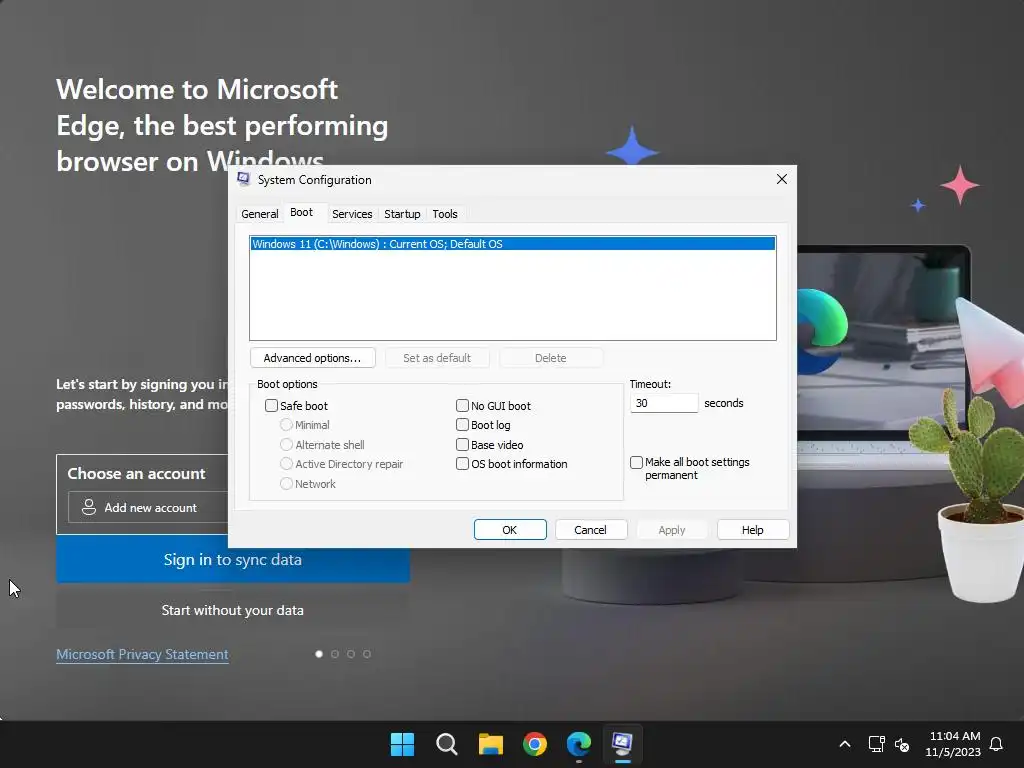The image size is (1024, 768).
Task: Launch File Explorer from taskbar
Action: [490, 744]
